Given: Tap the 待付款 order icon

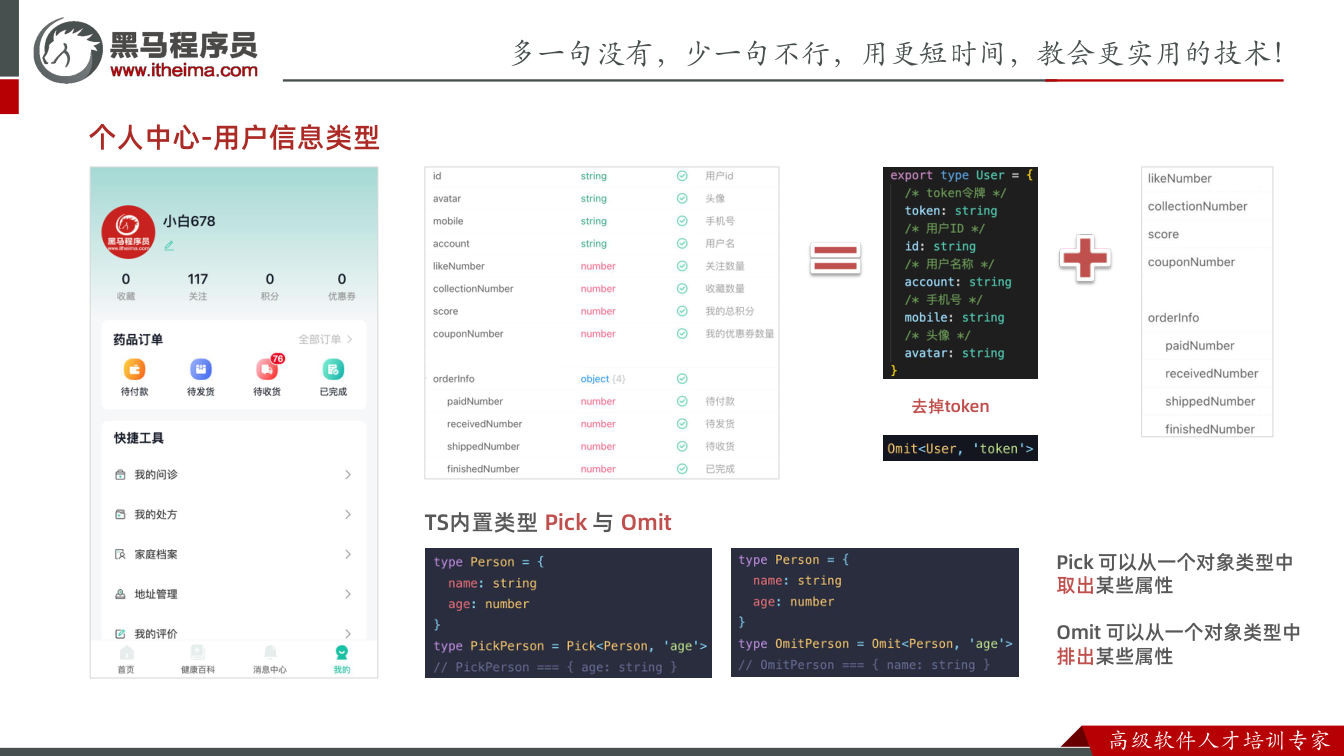Looking at the screenshot, I should point(134,369).
